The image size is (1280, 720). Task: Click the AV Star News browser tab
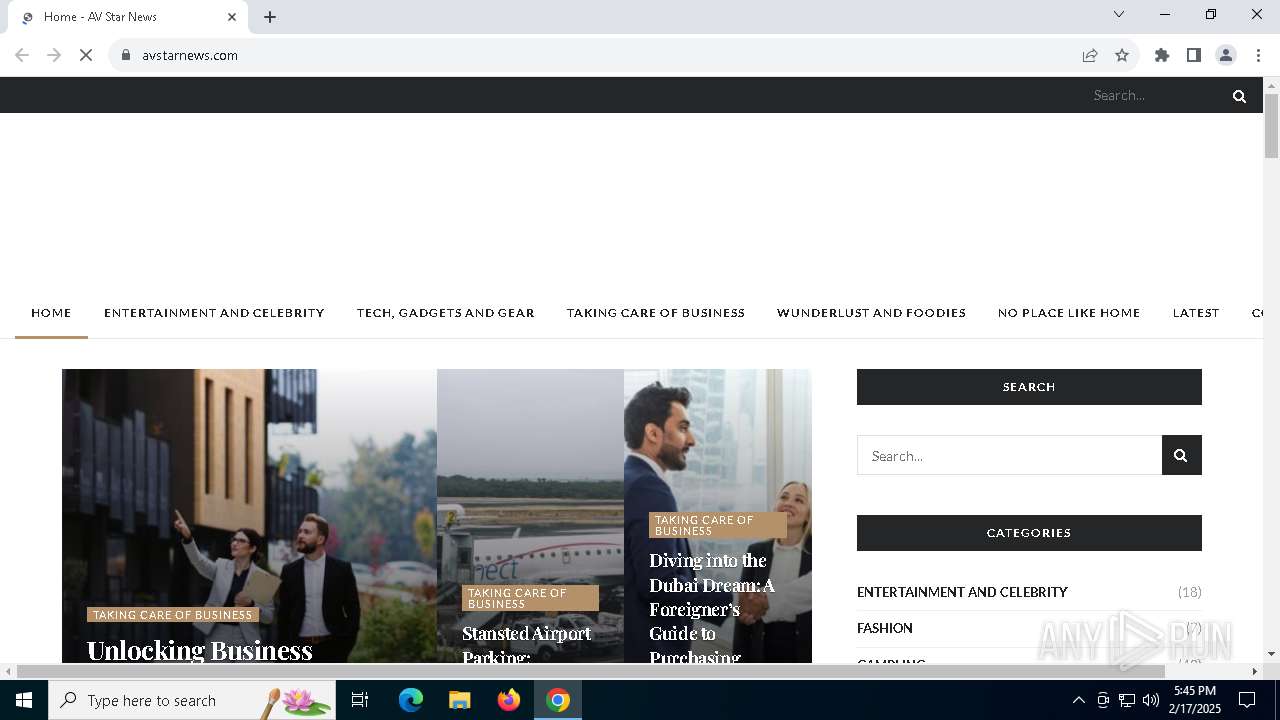(x=130, y=17)
